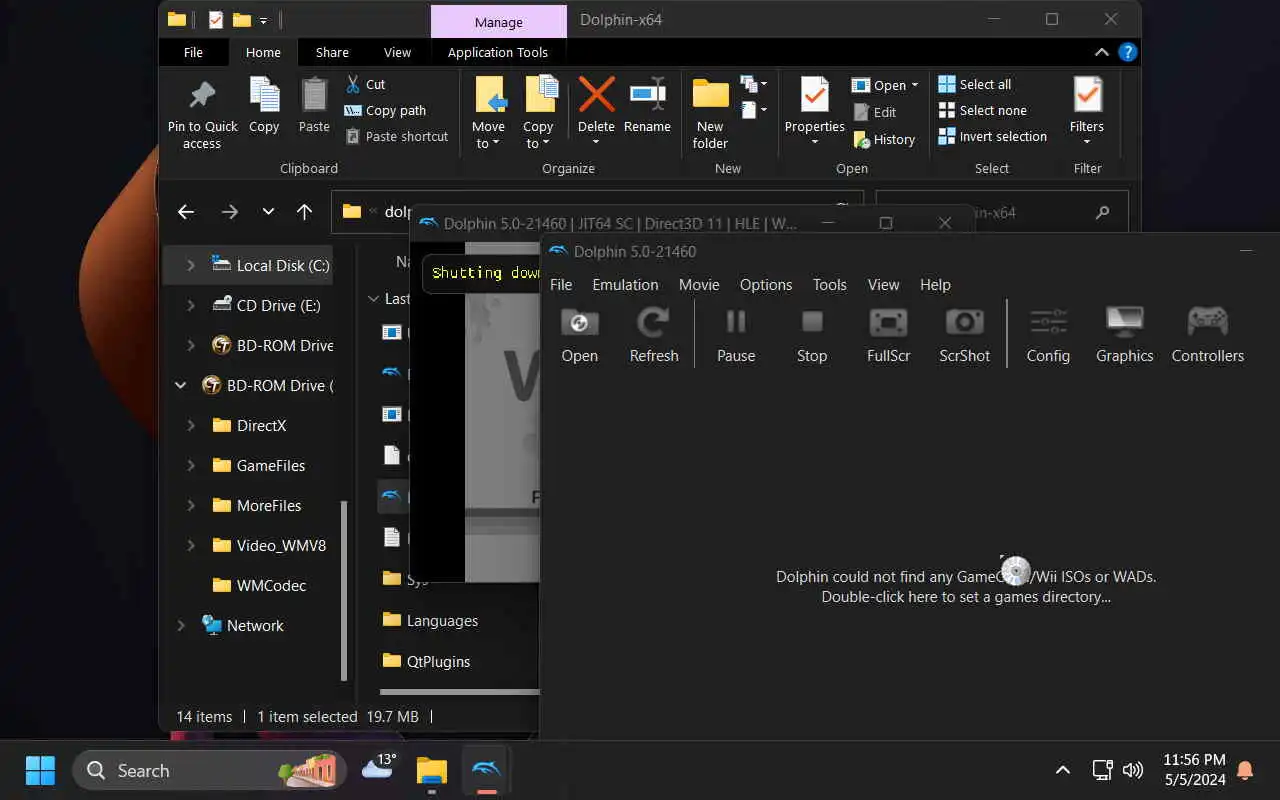Open recent locations dropdown
The height and width of the screenshot is (800, 1280).
(x=268, y=211)
